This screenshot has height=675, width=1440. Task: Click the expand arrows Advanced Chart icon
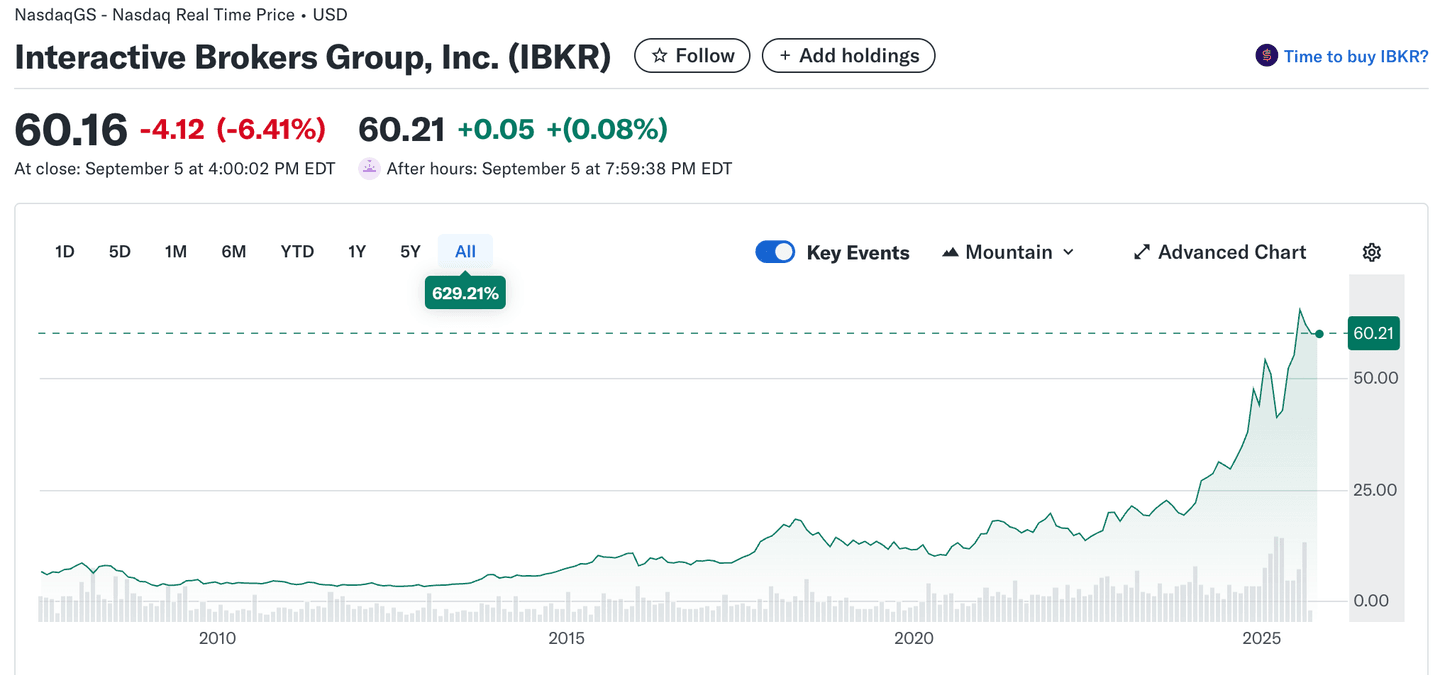coord(1141,252)
